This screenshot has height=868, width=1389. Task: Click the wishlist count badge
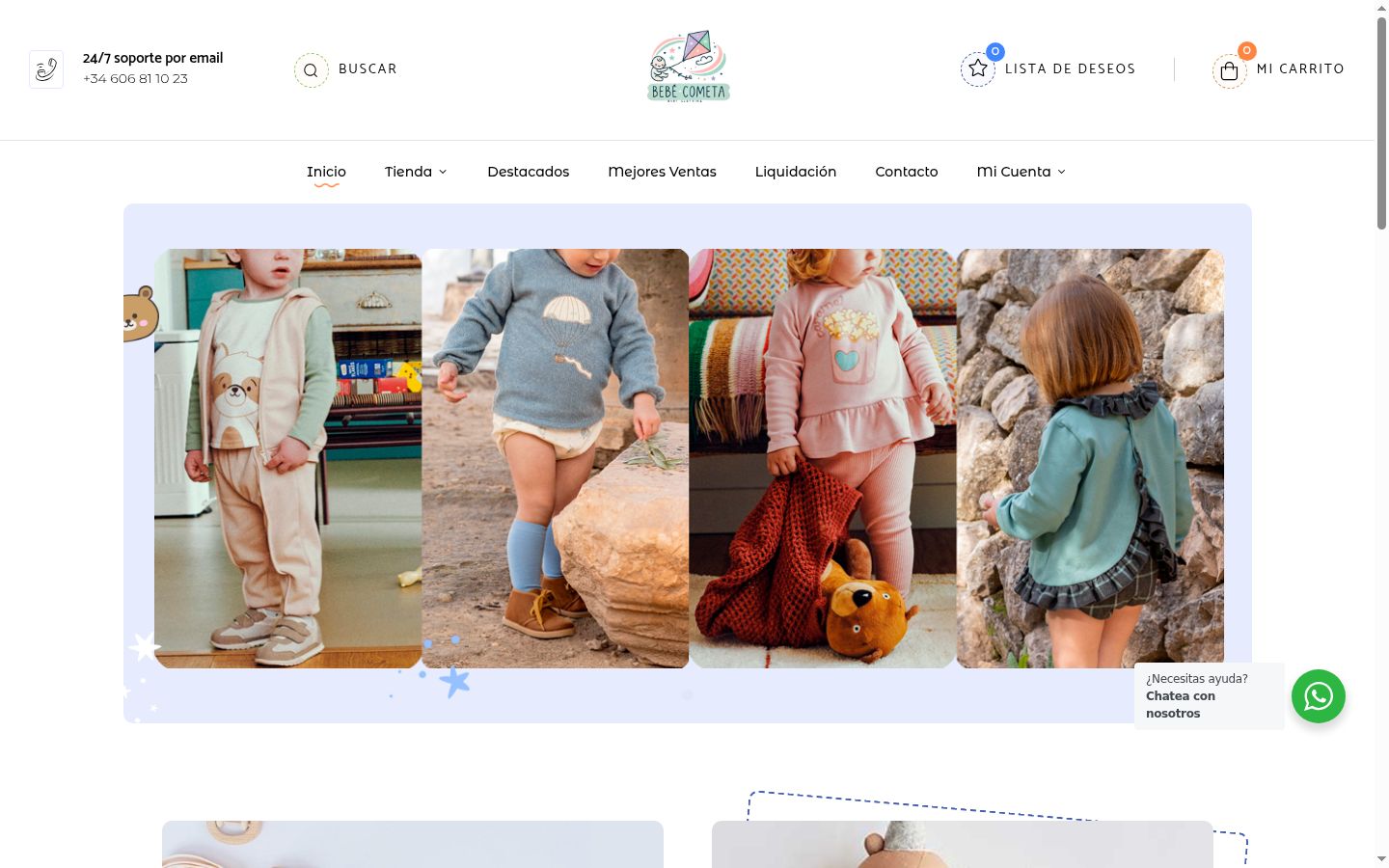[x=995, y=51]
